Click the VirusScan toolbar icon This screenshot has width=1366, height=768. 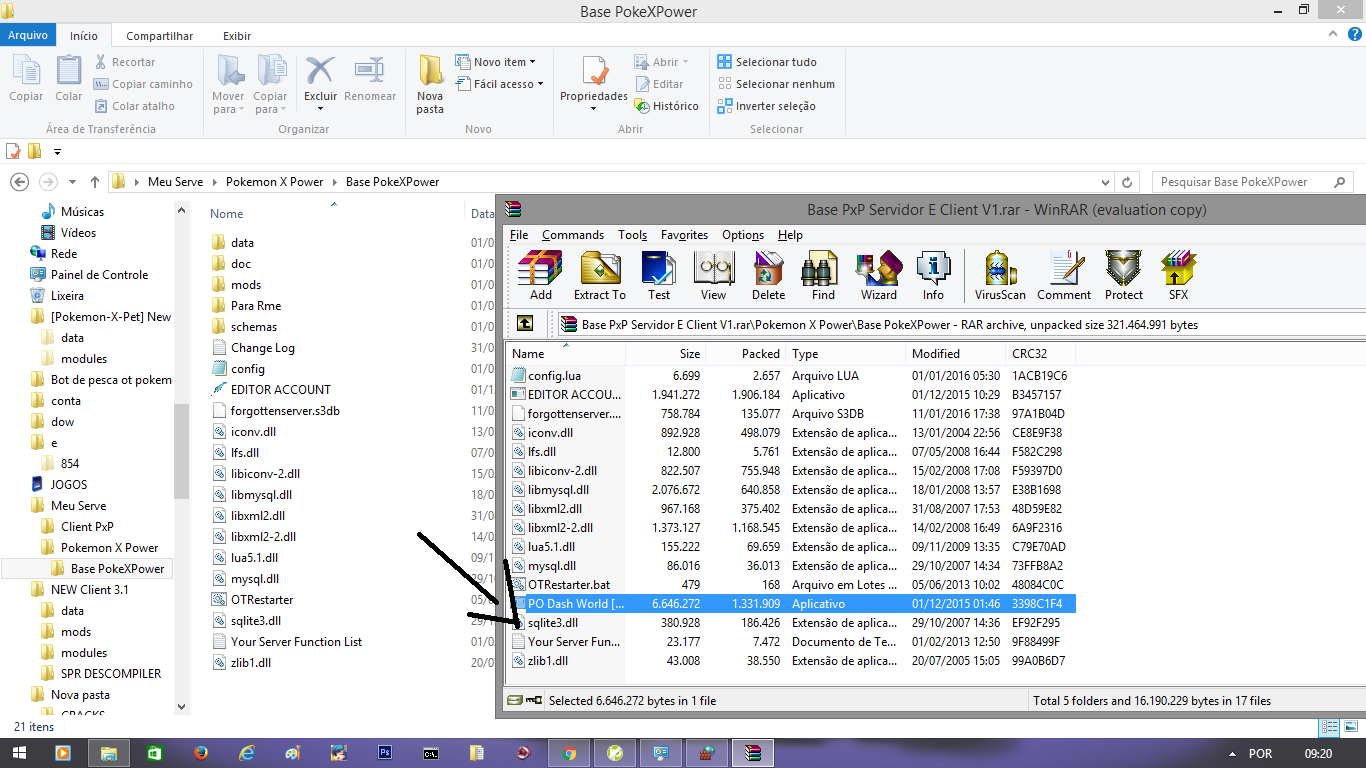(1000, 275)
